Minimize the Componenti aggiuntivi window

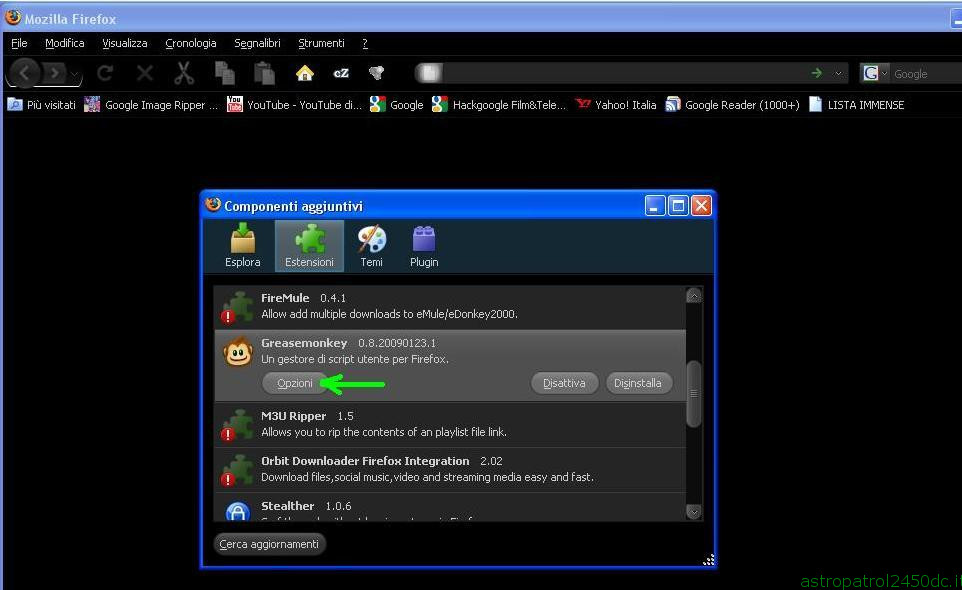point(655,206)
